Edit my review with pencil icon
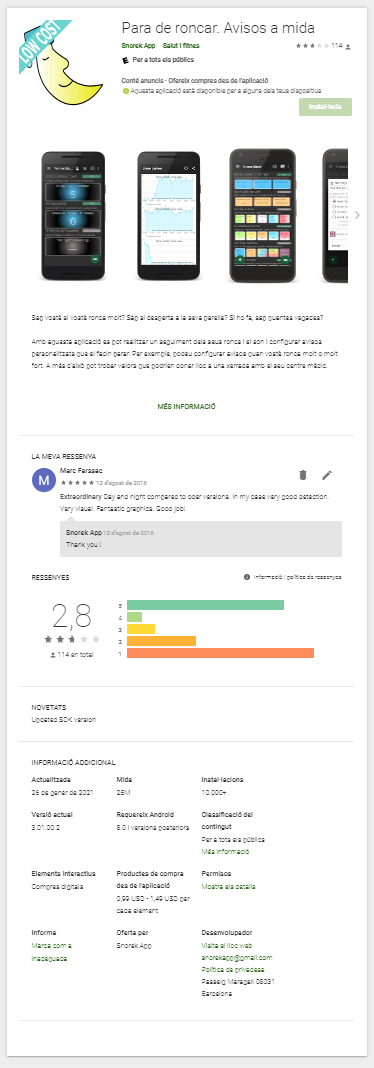 327,475
